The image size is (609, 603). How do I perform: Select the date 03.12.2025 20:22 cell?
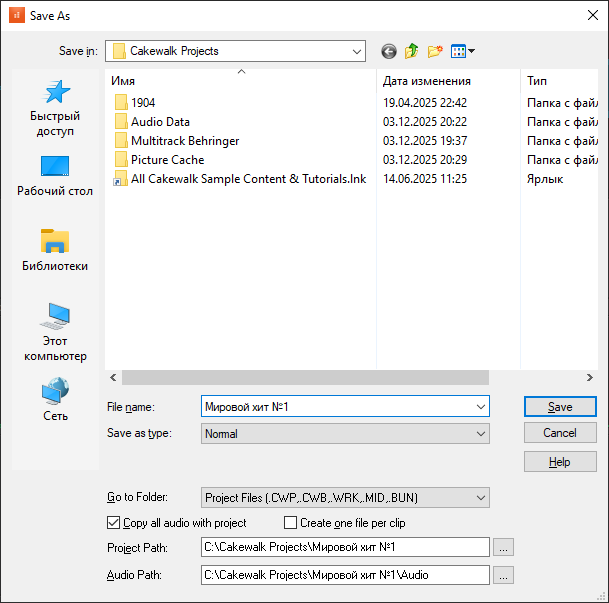pos(425,122)
